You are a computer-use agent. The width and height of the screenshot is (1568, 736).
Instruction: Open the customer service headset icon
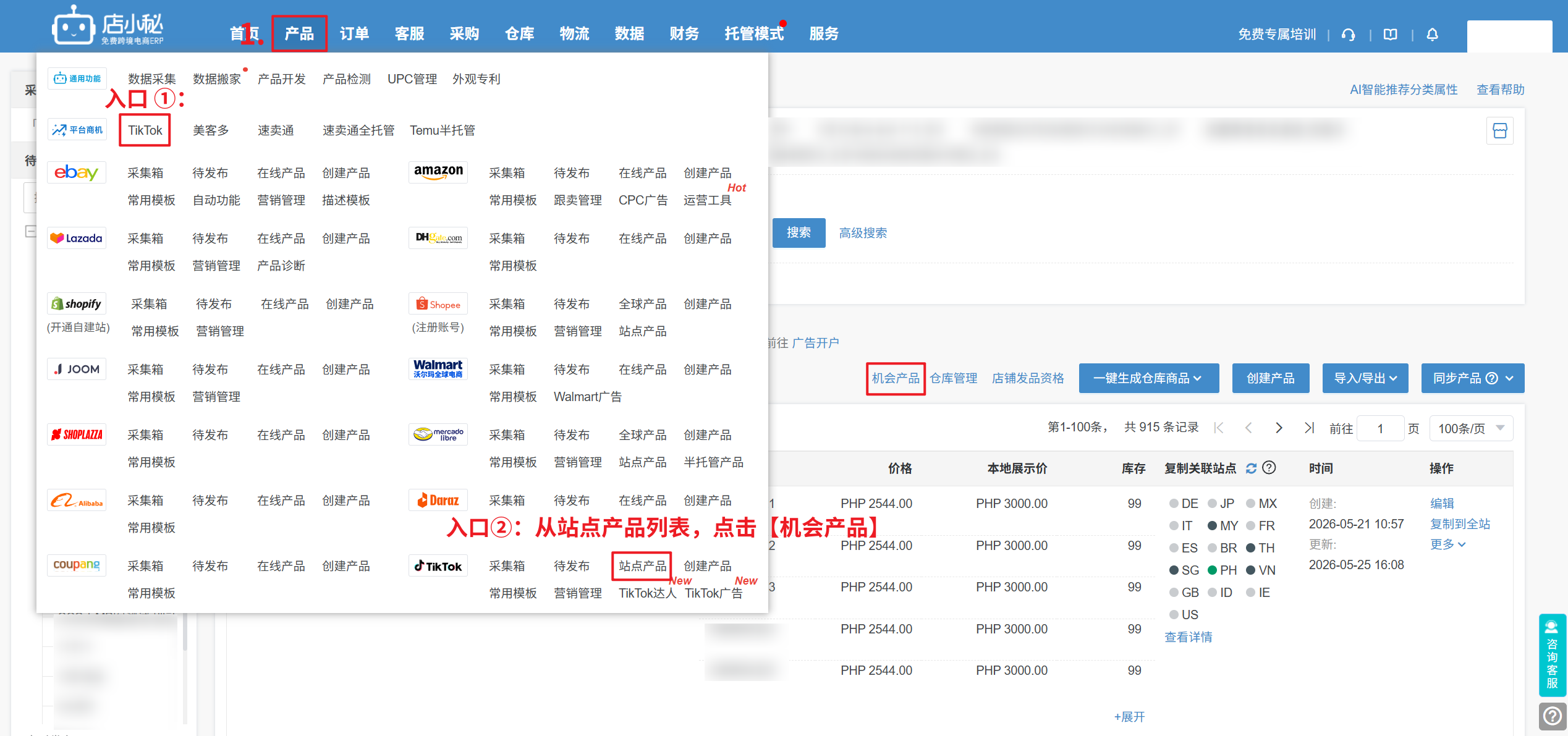[x=1349, y=35]
